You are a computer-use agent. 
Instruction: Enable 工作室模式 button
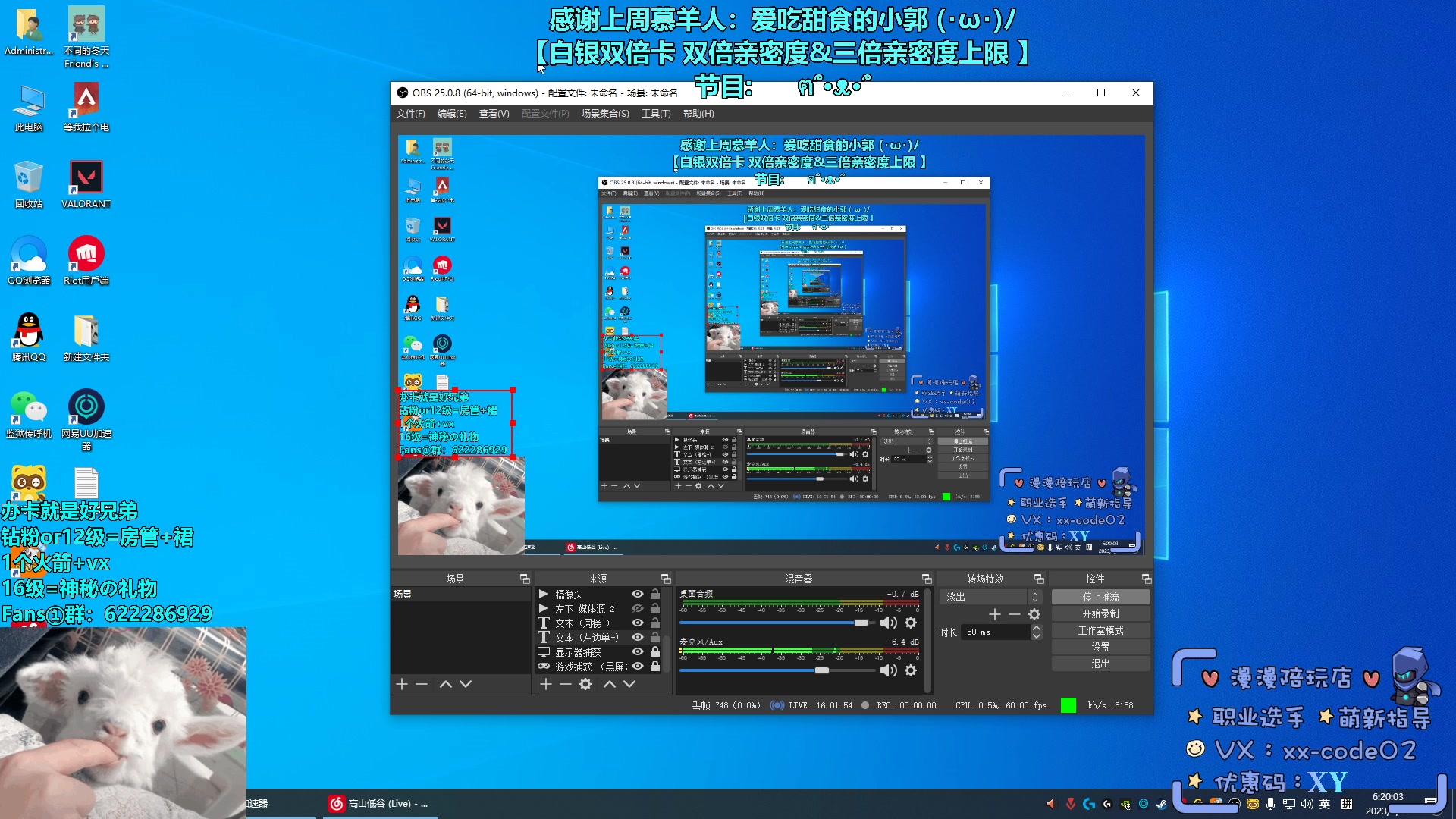point(1100,631)
